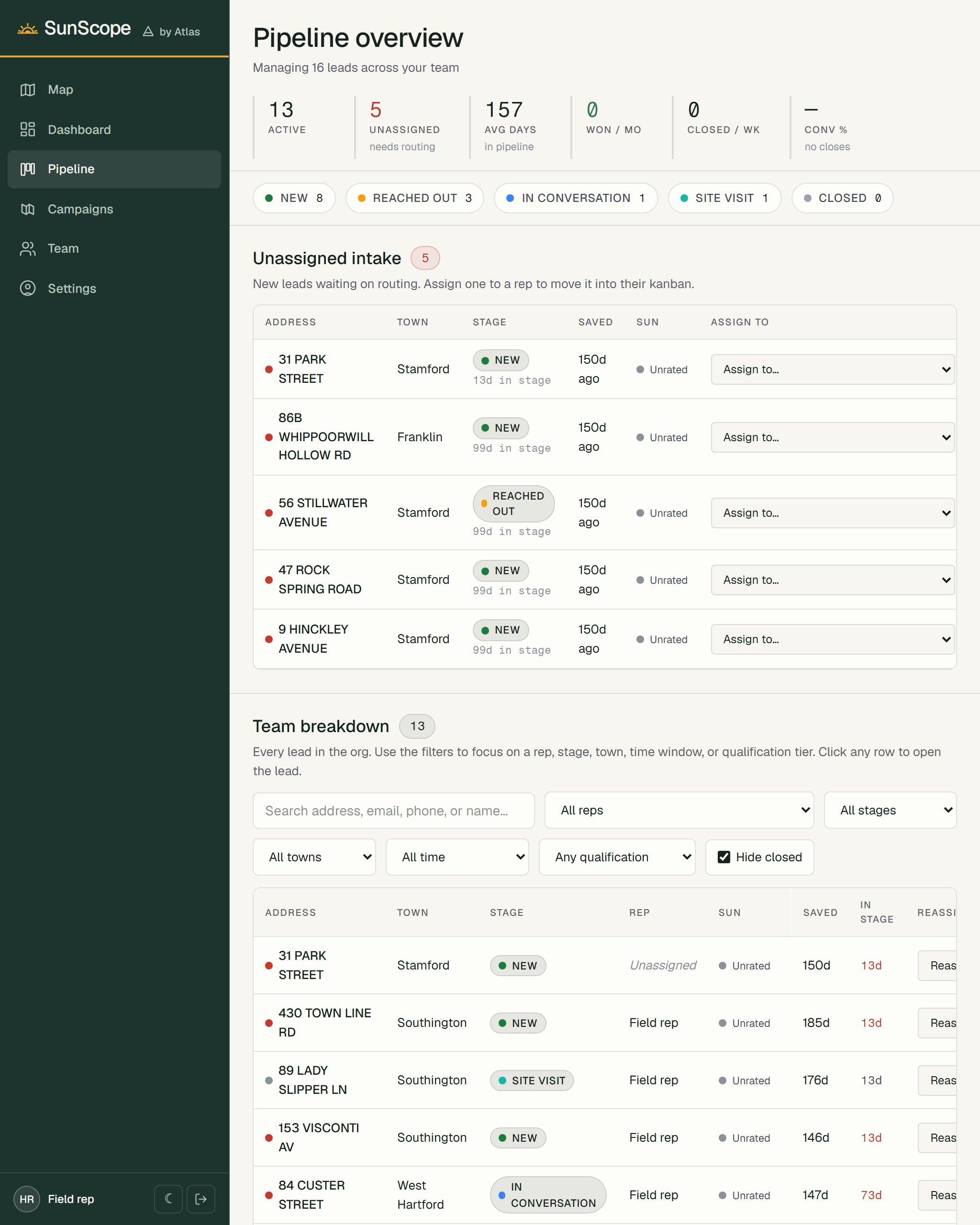Select the IN CONVERSATION 1 stage chip
980x1225 pixels.
click(x=576, y=198)
